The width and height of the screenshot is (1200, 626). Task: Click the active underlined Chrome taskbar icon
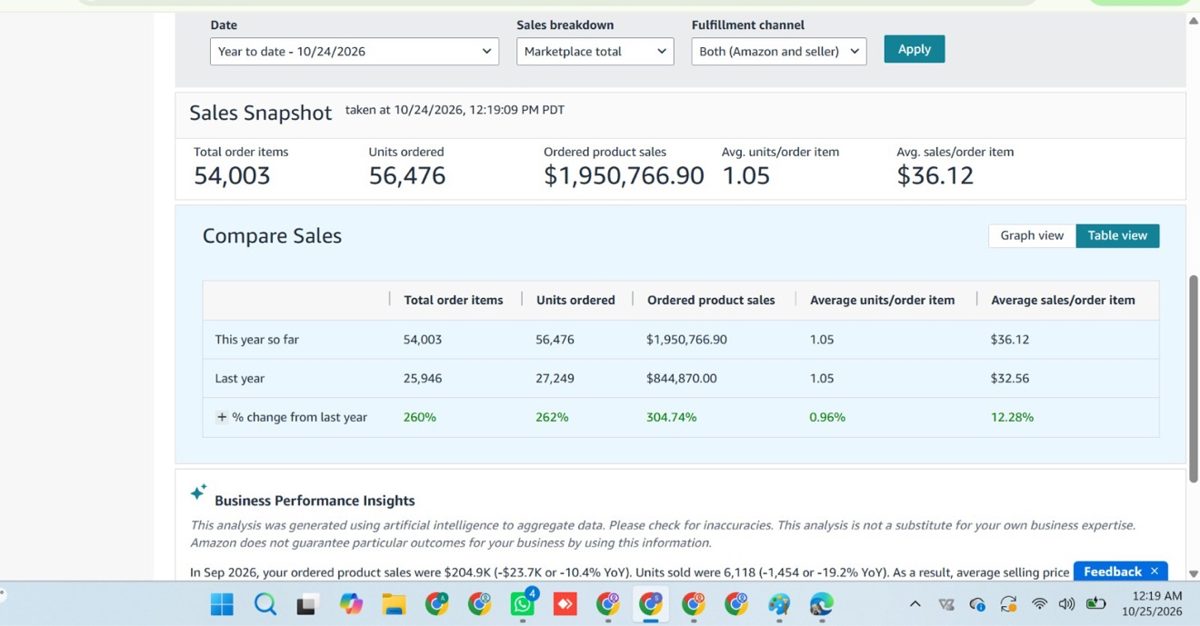pos(651,604)
